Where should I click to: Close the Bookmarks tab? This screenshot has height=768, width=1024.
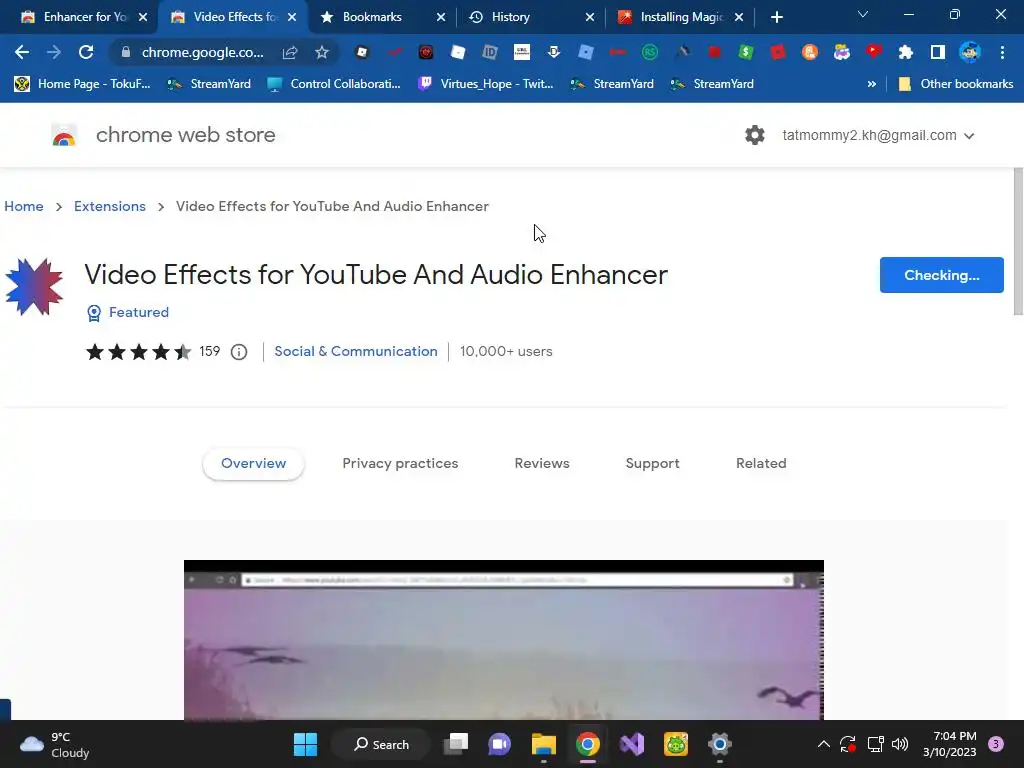pyautogui.click(x=441, y=17)
